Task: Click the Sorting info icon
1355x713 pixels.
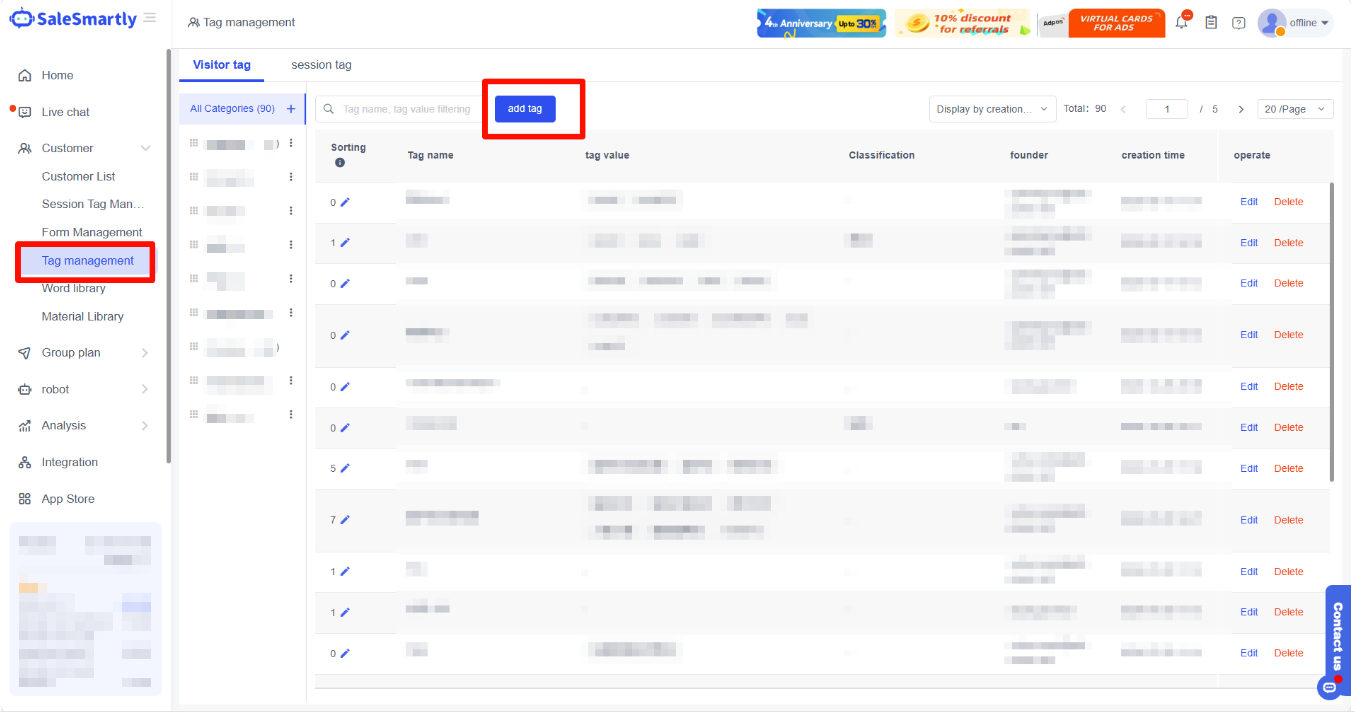Action: (340, 163)
